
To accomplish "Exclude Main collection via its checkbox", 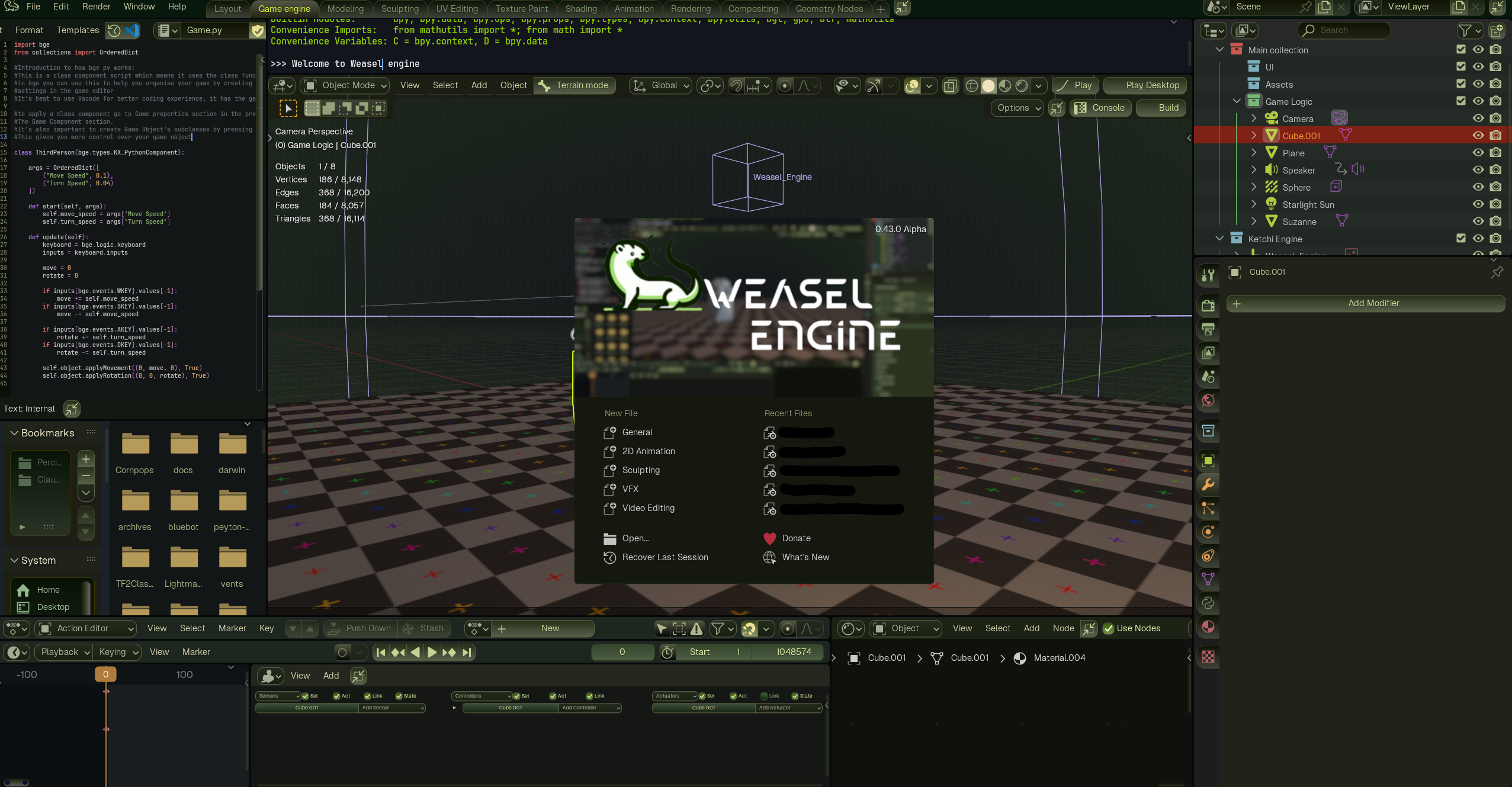I will click(x=1460, y=50).
